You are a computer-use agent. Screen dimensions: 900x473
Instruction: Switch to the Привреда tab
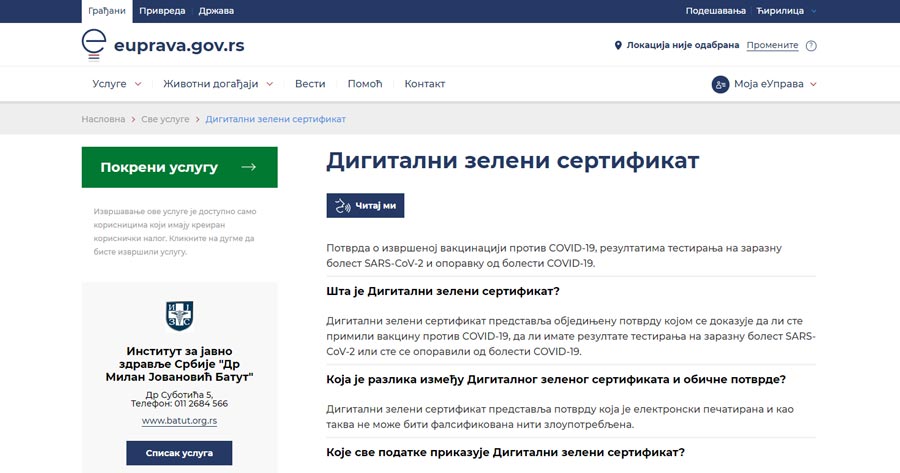click(x=161, y=11)
